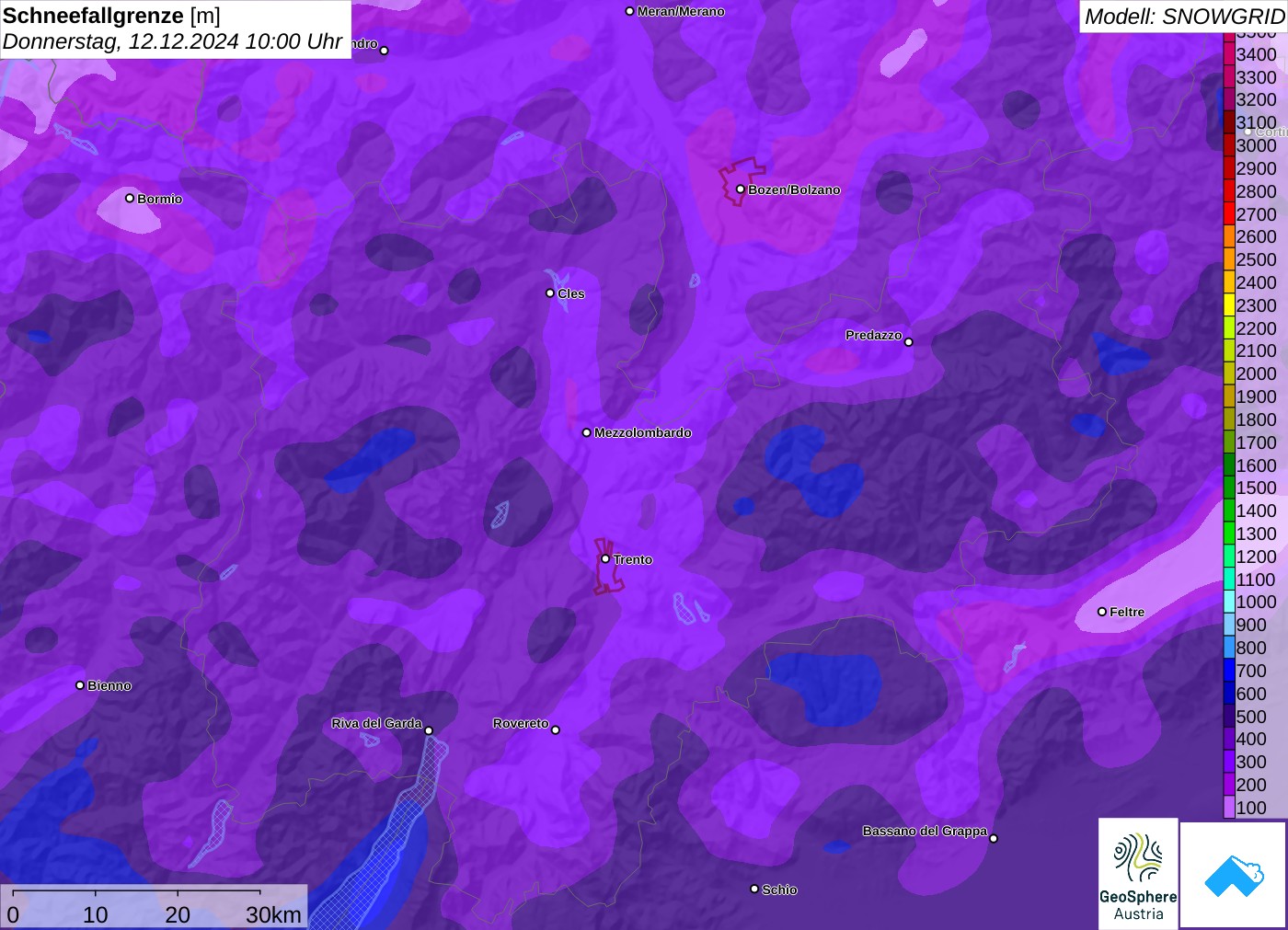
Task: Select the Bassano del Grappa marker dot
Action: pos(994,838)
